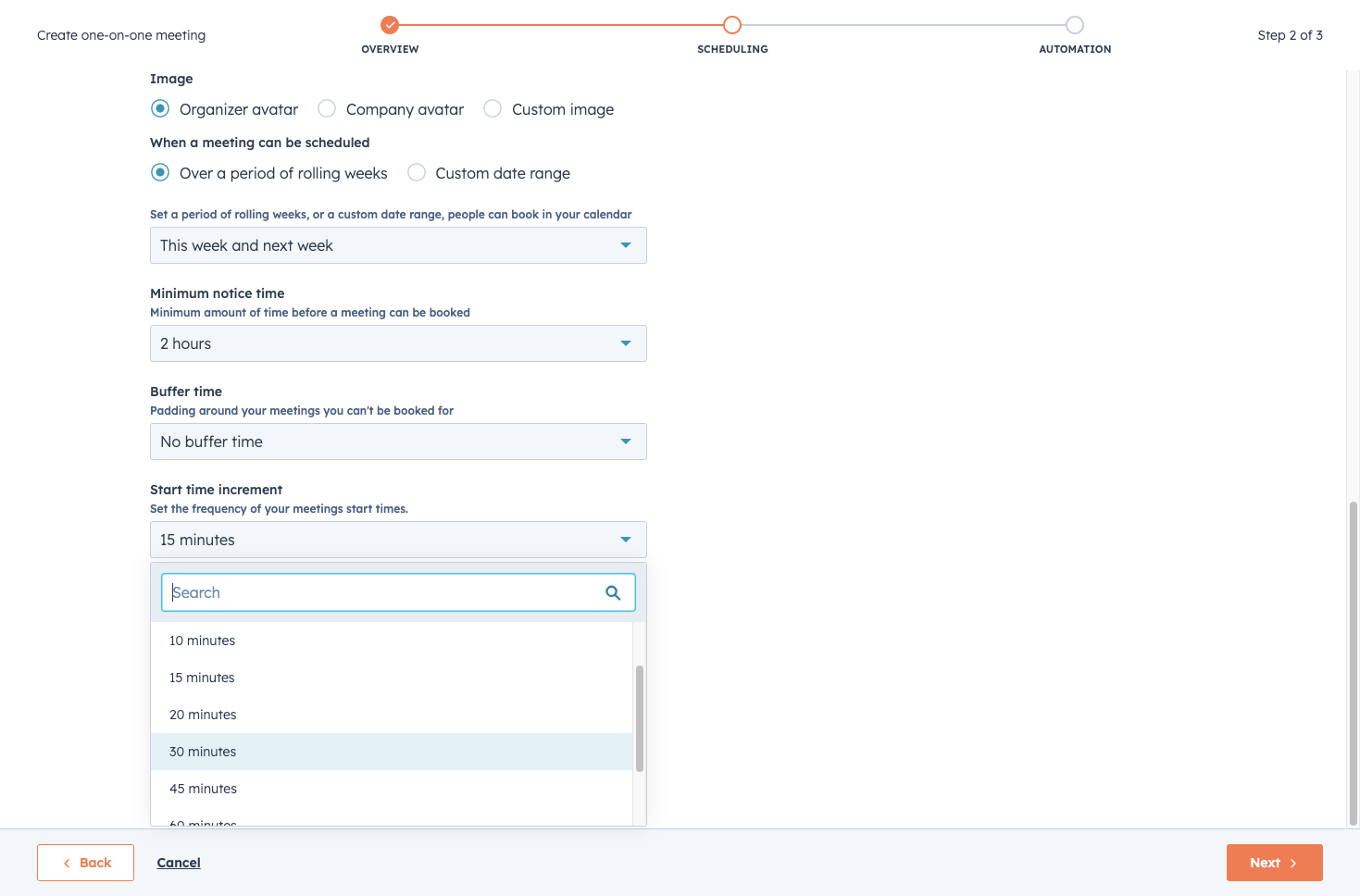The image size is (1360, 896).
Task: Click the main page vertical scrollbar
Action: (x=1354, y=663)
